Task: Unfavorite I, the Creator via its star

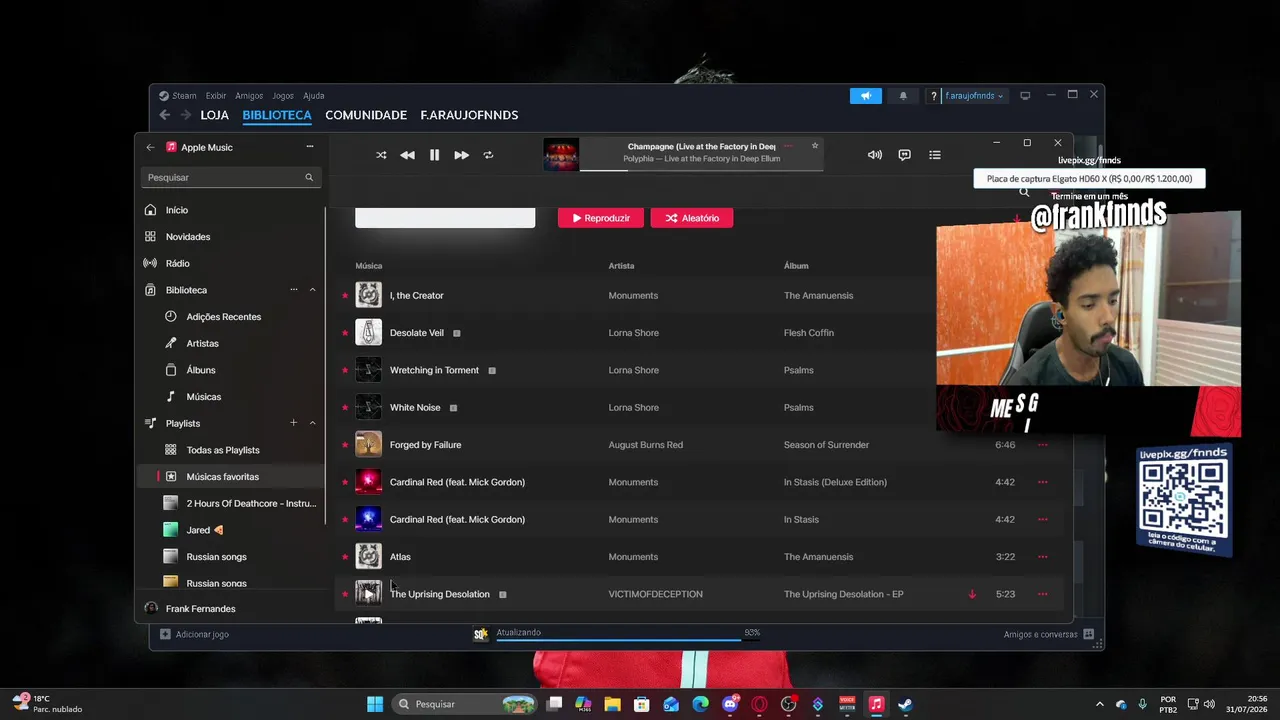Action: click(x=345, y=295)
